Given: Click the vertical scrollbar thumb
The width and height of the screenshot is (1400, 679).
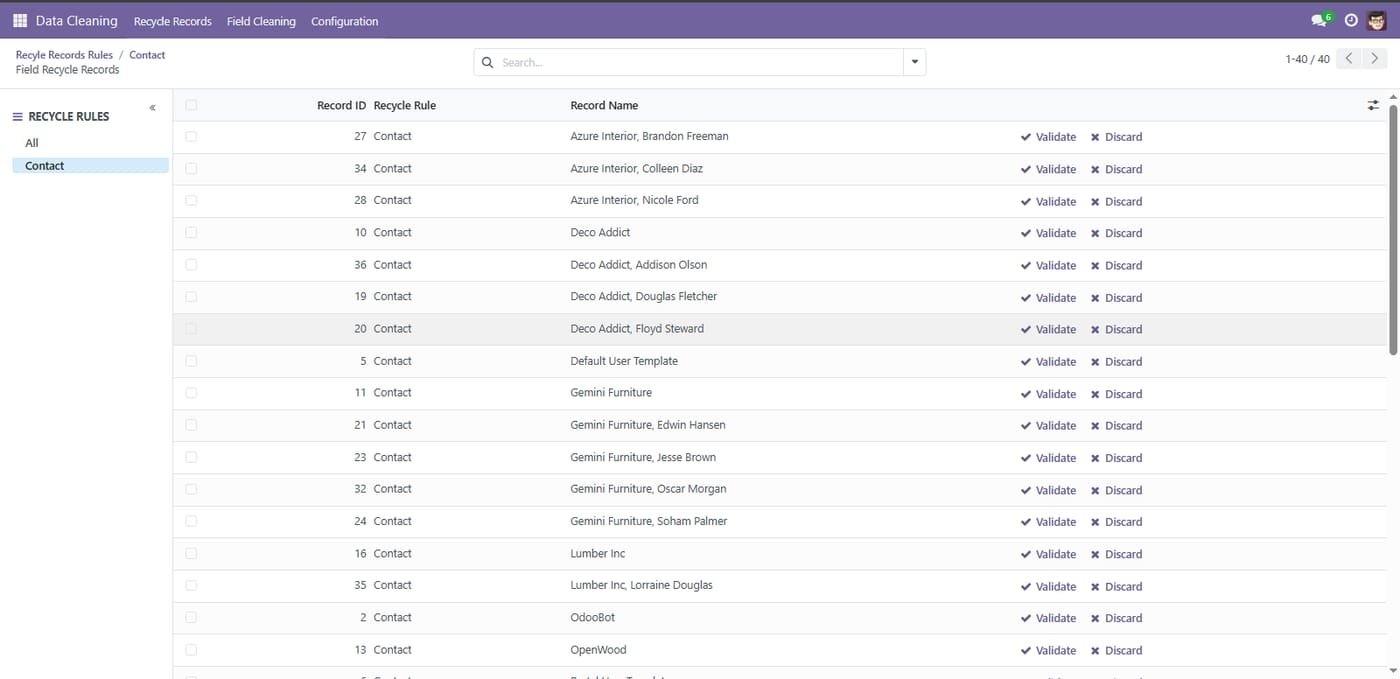Looking at the screenshot, I should [1393, 228].
